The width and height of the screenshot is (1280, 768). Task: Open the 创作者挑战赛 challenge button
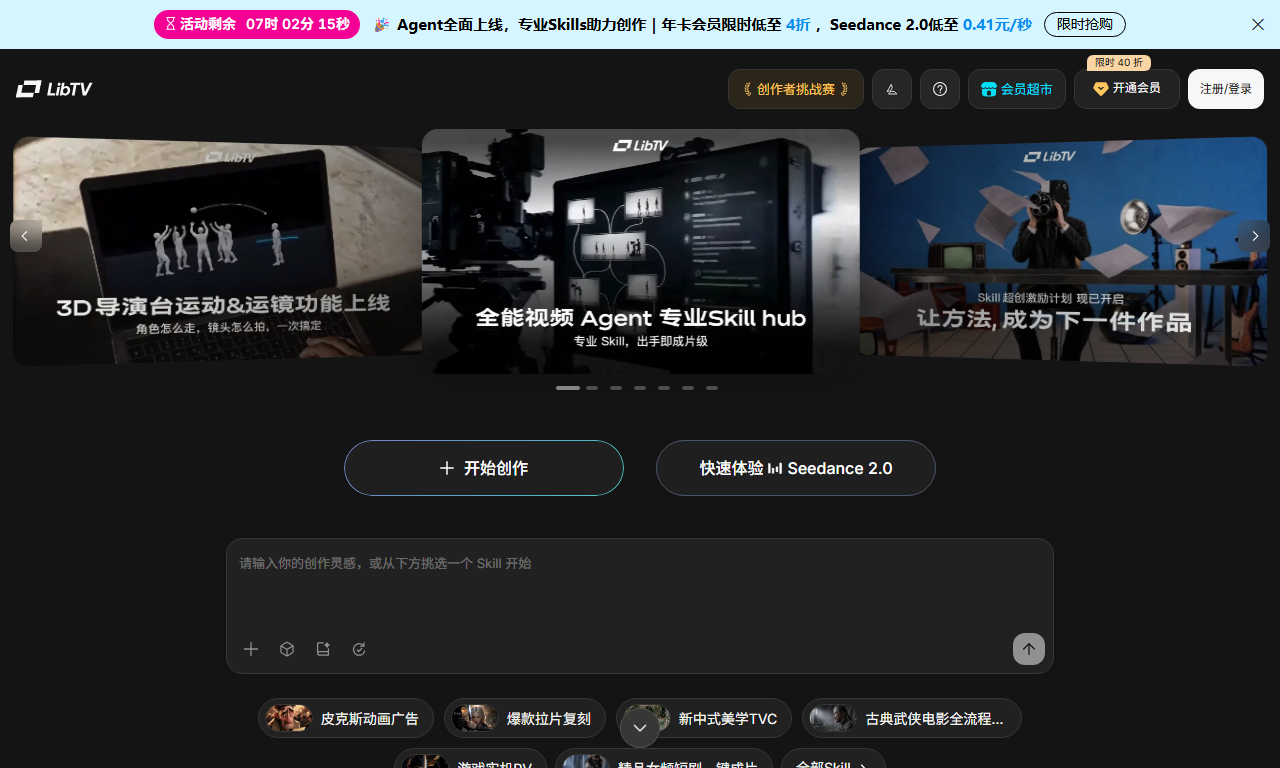(x=796, y=89)
